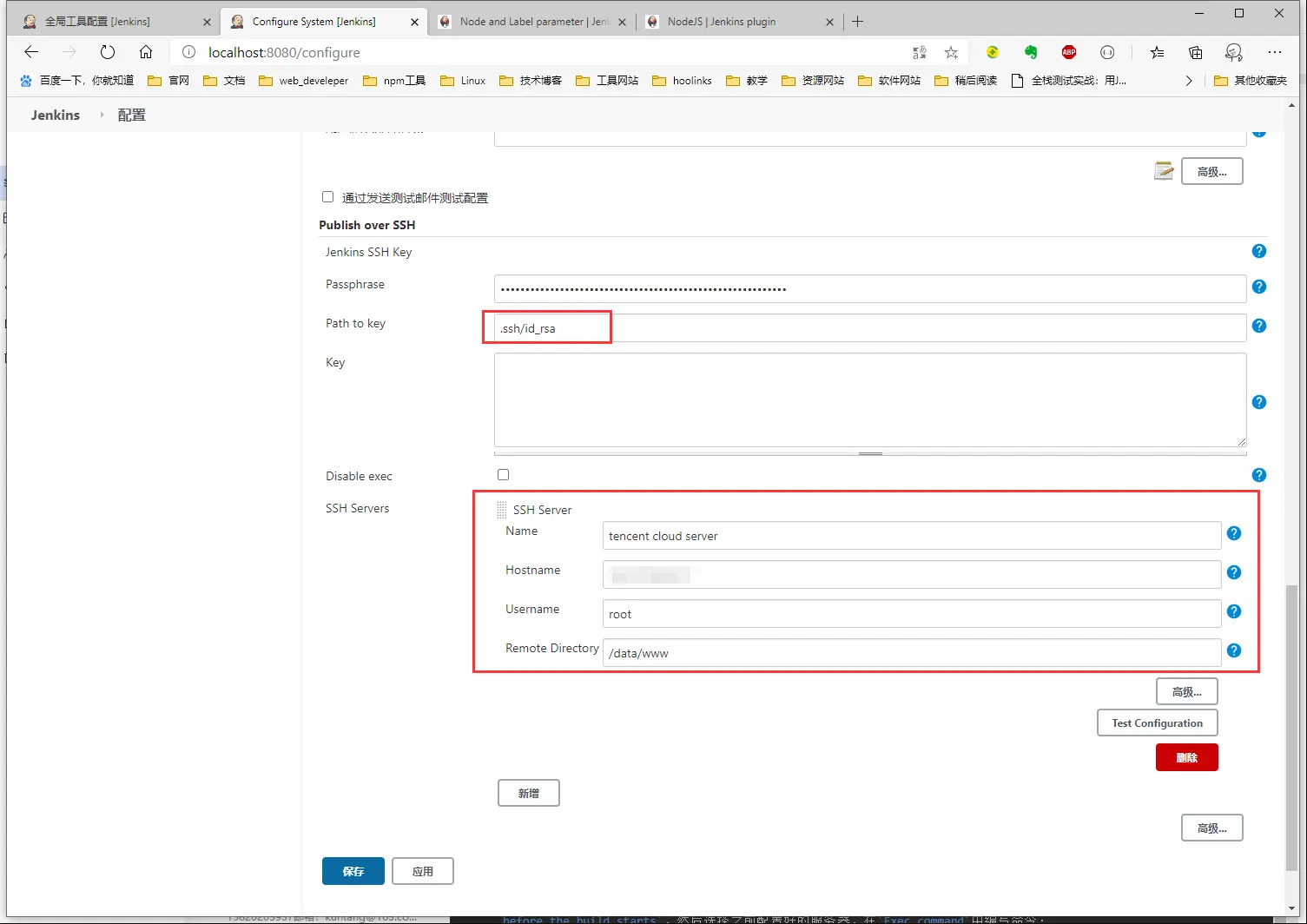Open the Adblock Plus extension
This screenshot has height=924, width=1307.
(1069, 52)
